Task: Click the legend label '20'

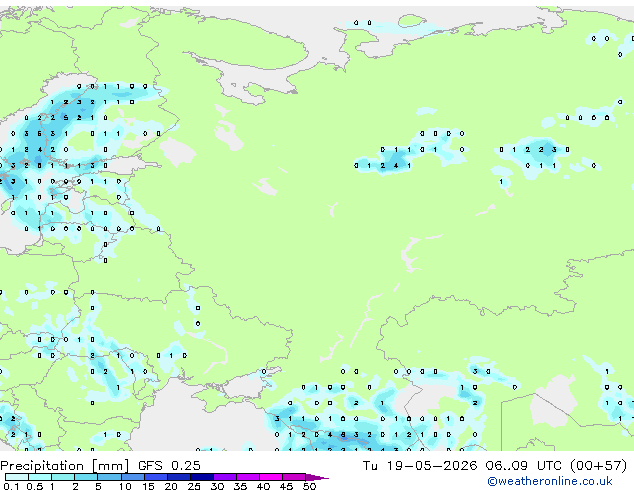Action: click(x=171, y=486)
